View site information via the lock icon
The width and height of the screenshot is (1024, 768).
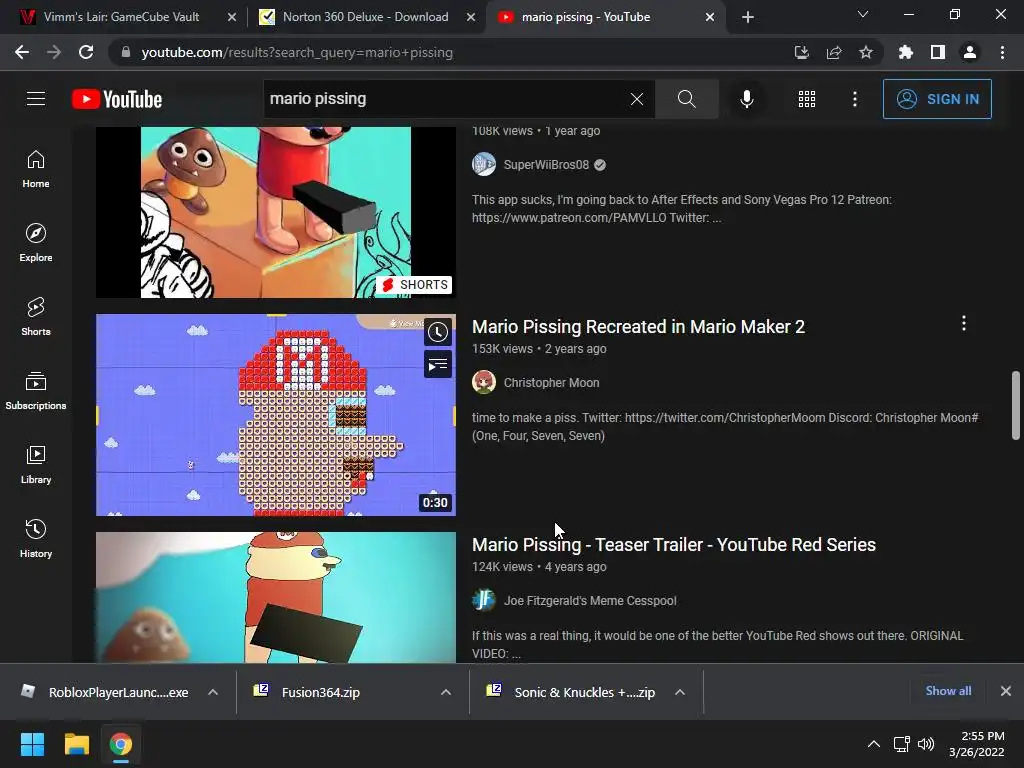pyautogui.click(x=126, y=52)
